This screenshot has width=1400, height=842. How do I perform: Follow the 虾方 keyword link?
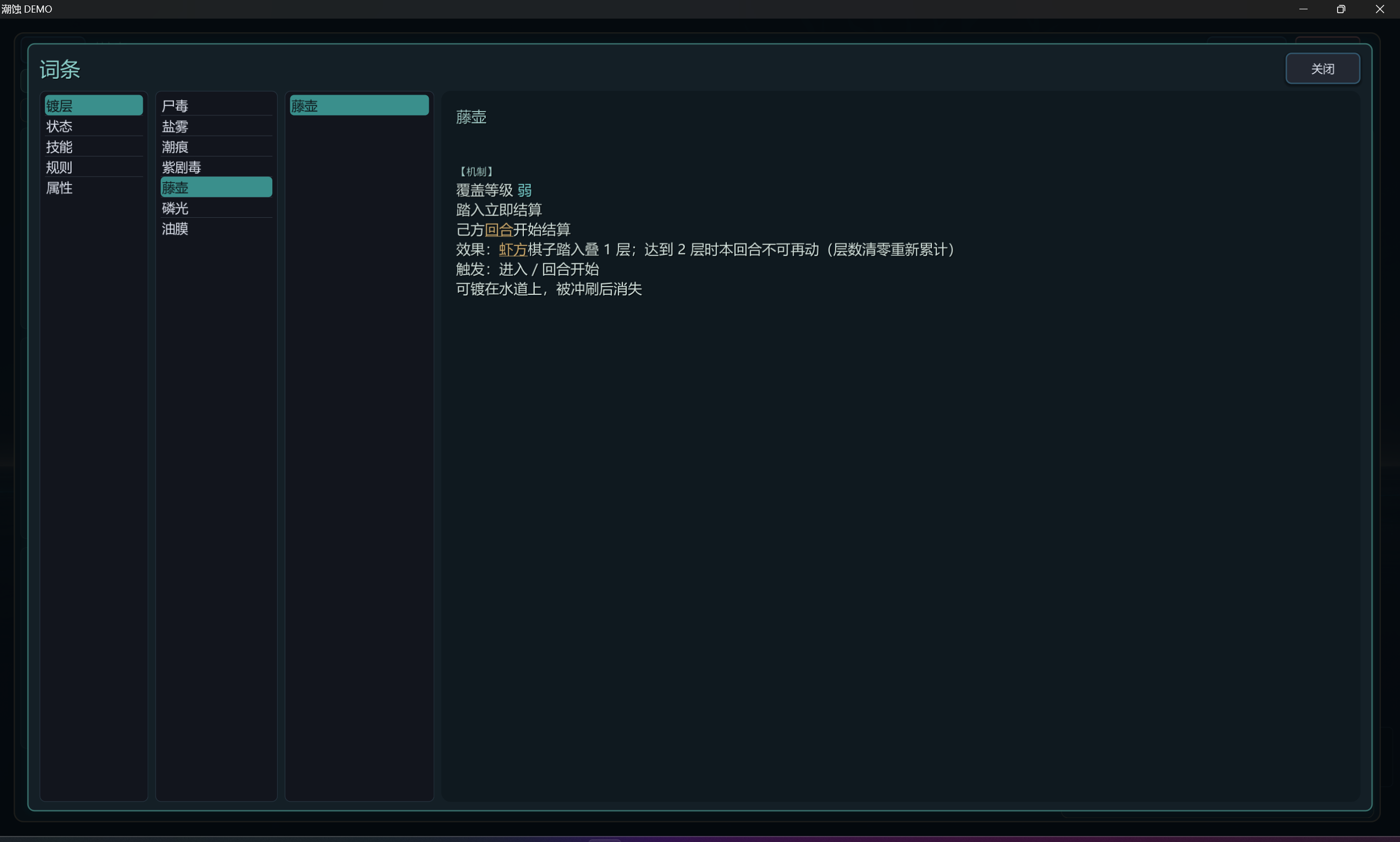coord(512,249)
